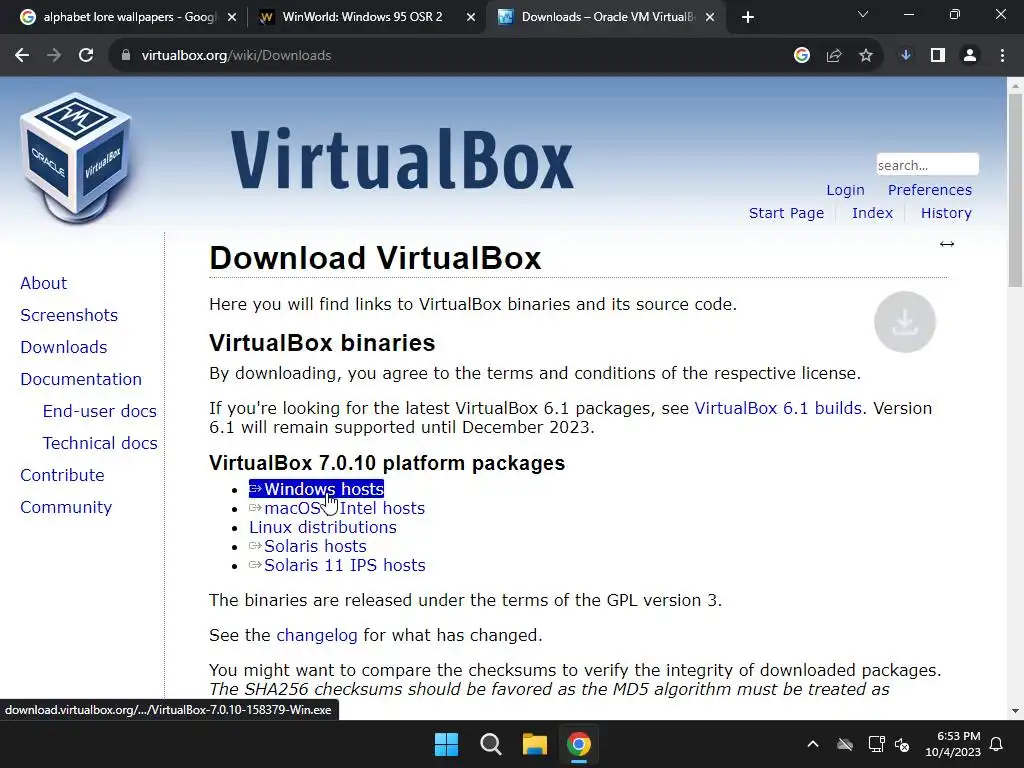Viewport: 1024px width, 768px height.
Task: Open Community in the sidebar
Action: 66,507
